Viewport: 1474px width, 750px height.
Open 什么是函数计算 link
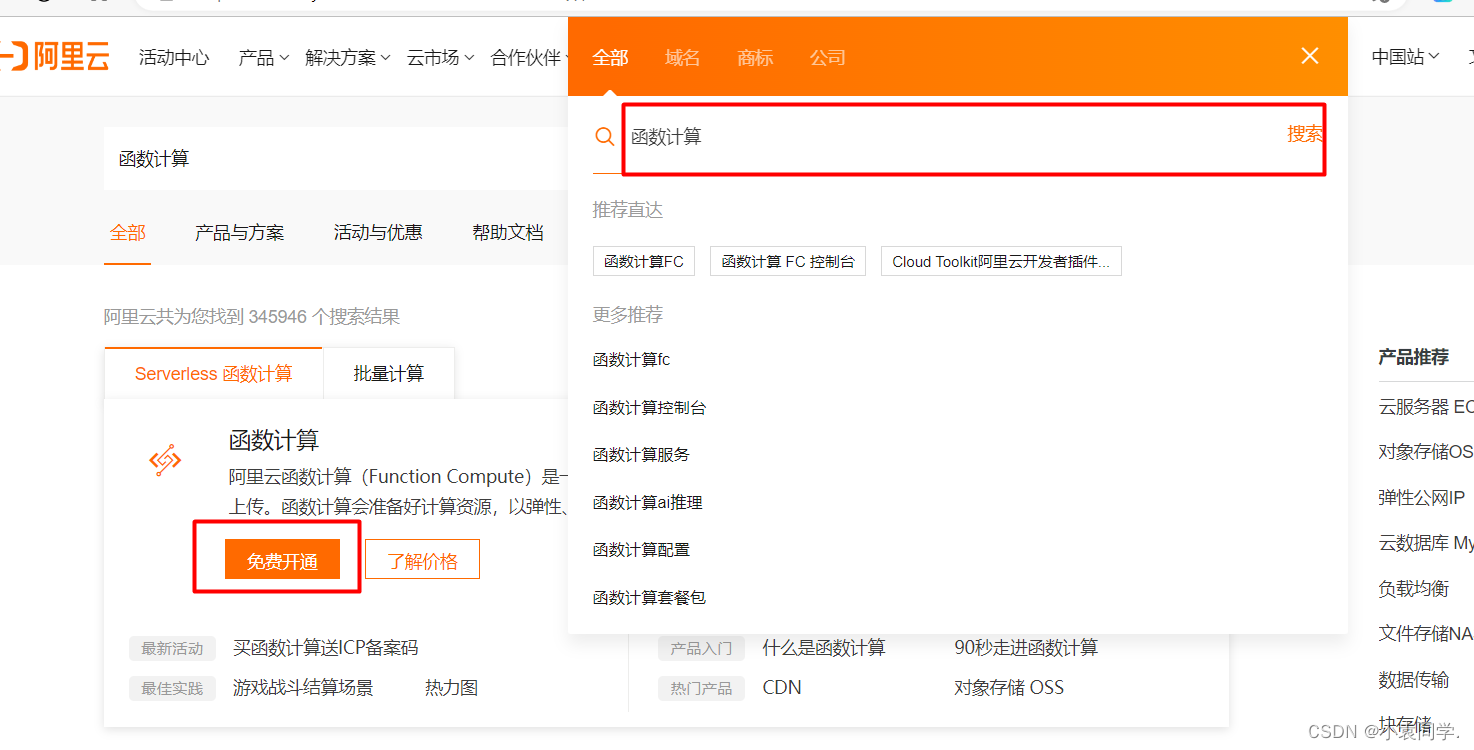(x=824, y=648)
